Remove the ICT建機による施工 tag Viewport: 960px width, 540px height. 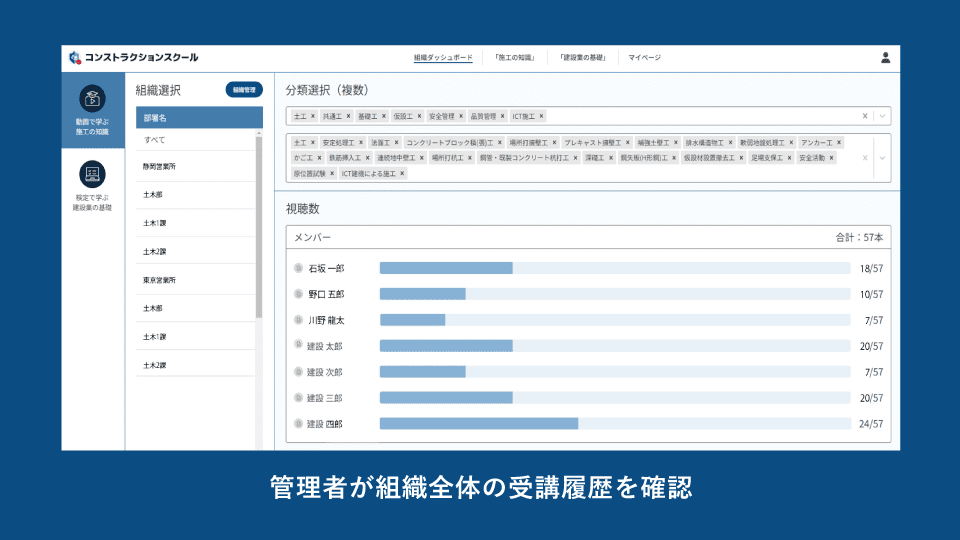[x=402, y=174]
